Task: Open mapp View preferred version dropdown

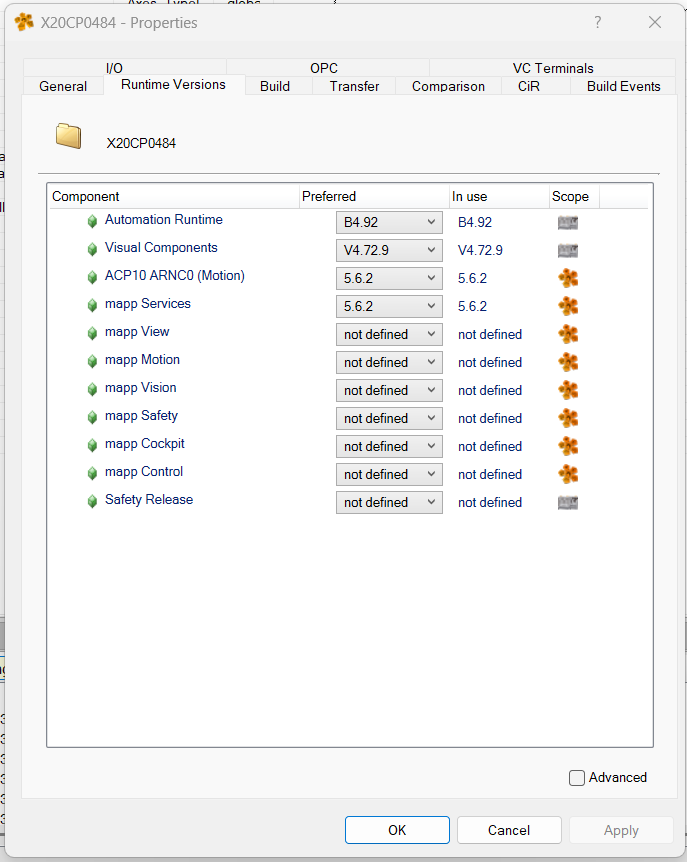Action: pyautogui.click(x=389, y=334)
